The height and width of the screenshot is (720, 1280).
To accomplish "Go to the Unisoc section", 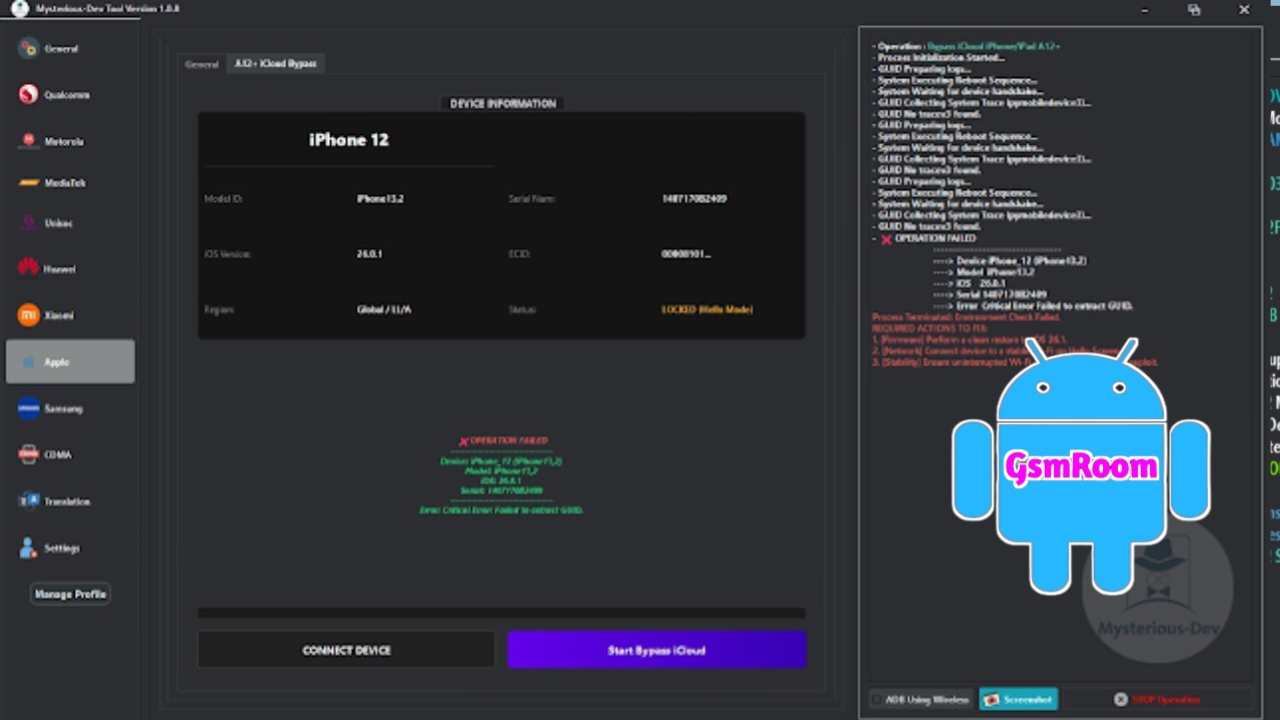I will point(58,223).
